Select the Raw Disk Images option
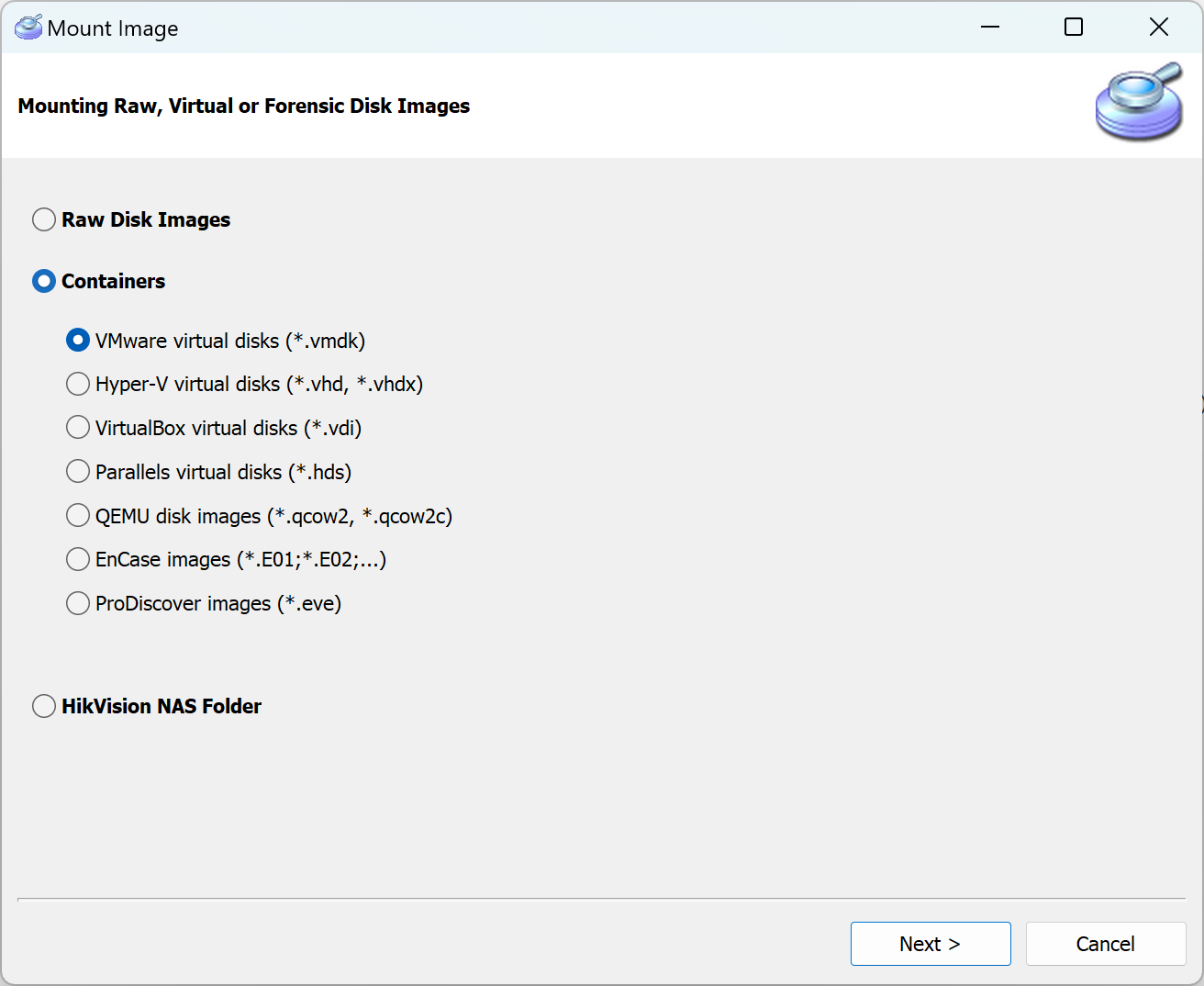The image size is (1204, 986). coord(43,219)
